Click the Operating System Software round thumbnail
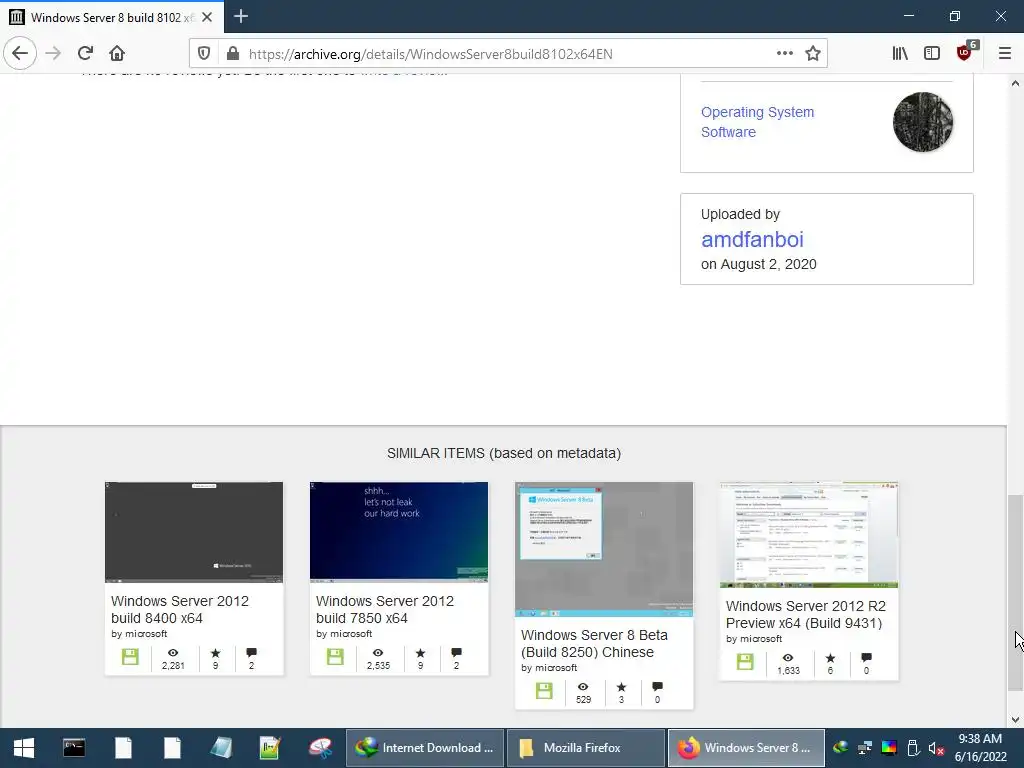Screen dimensions: 1024x768 point(923,122)
